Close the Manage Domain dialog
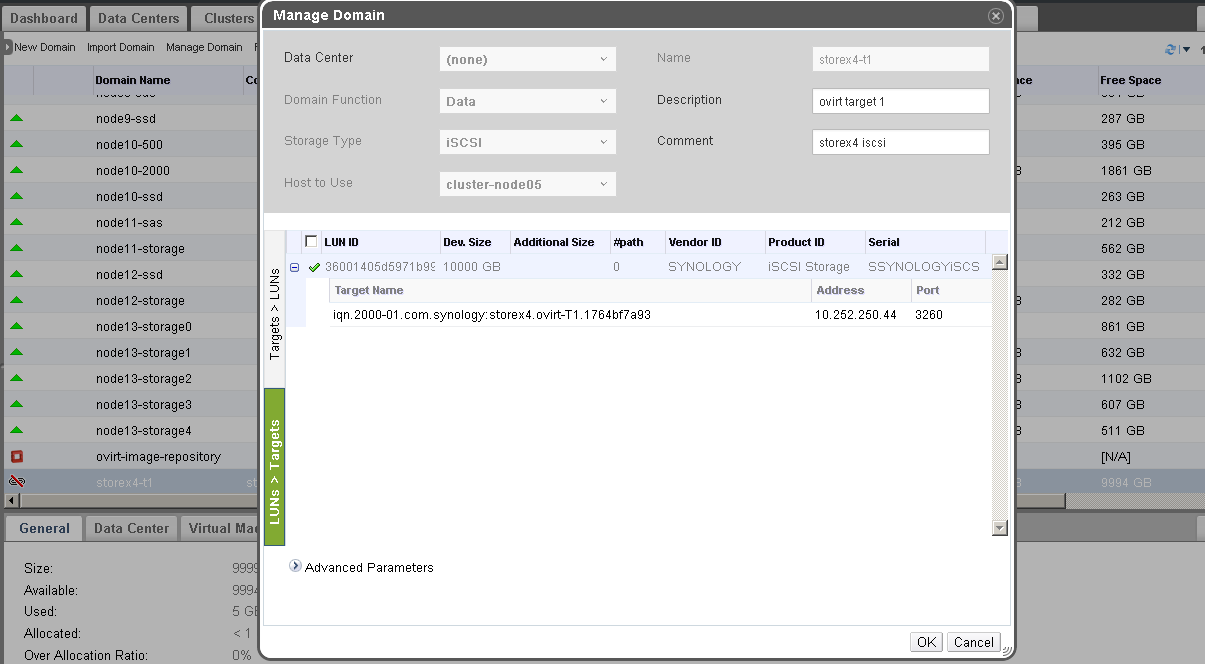The image size is (1205, 664). 995,16
